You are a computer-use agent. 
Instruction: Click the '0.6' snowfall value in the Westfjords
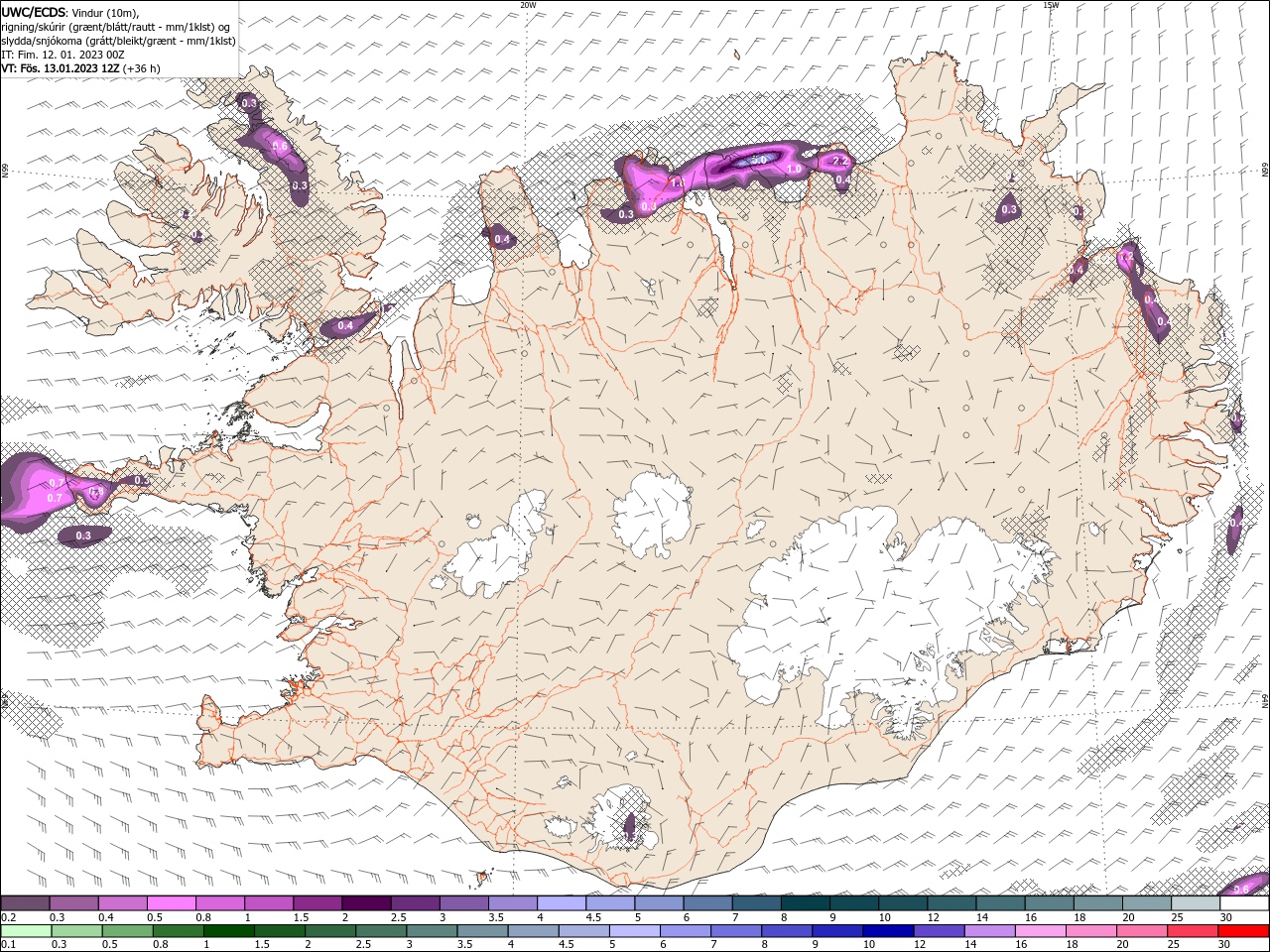coord(280,146)
